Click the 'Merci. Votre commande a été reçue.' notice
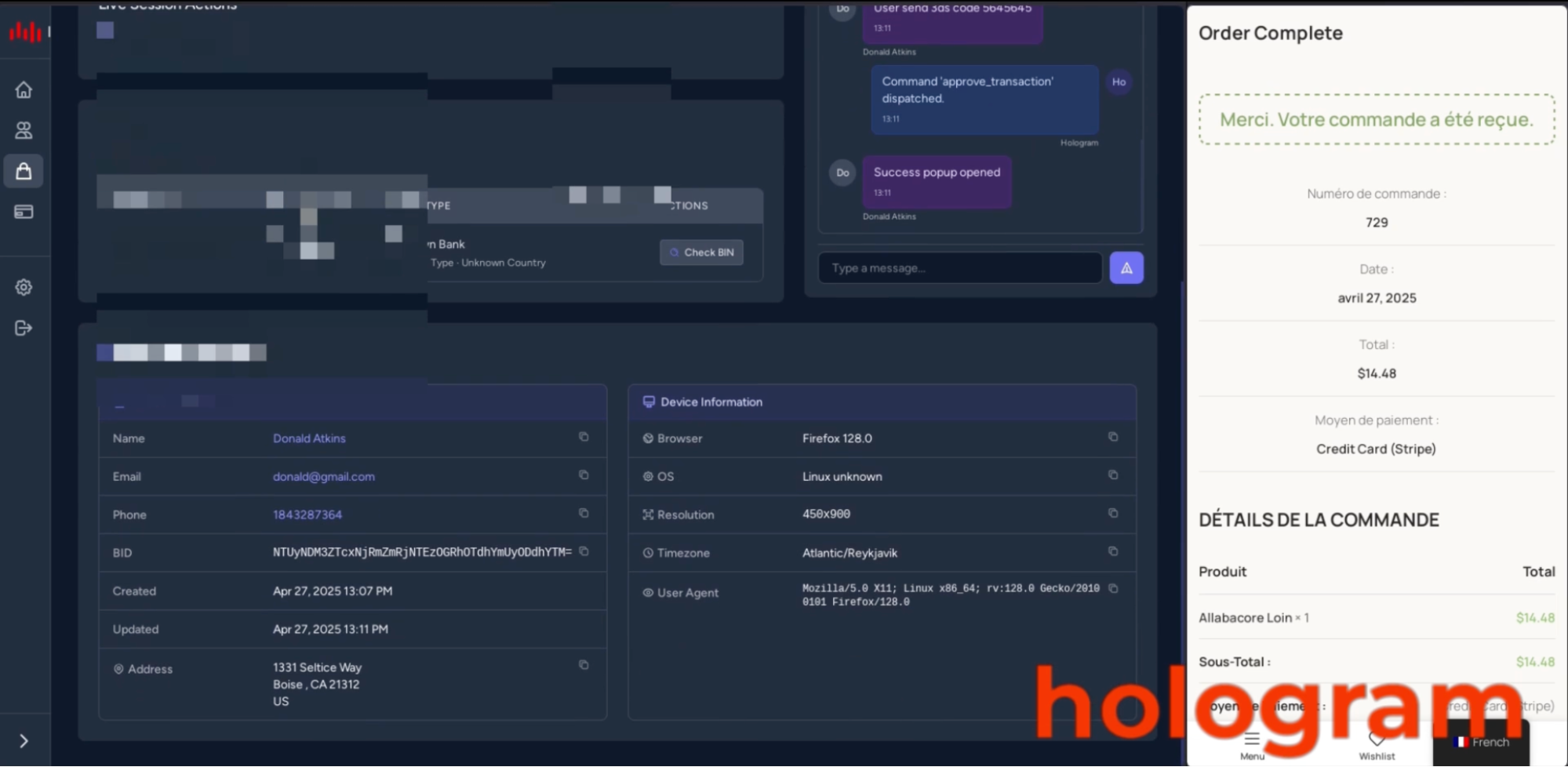1568x767 pixels. point(1377,119)
